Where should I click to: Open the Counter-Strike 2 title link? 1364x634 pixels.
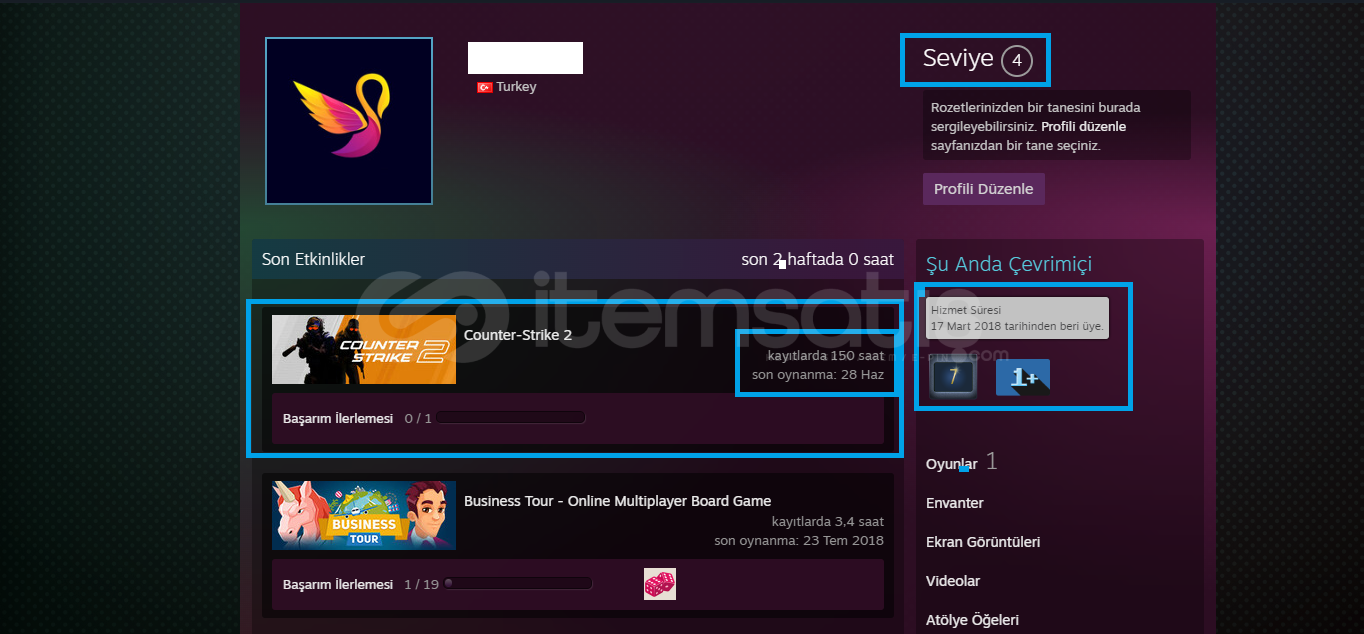click(518, 335)
